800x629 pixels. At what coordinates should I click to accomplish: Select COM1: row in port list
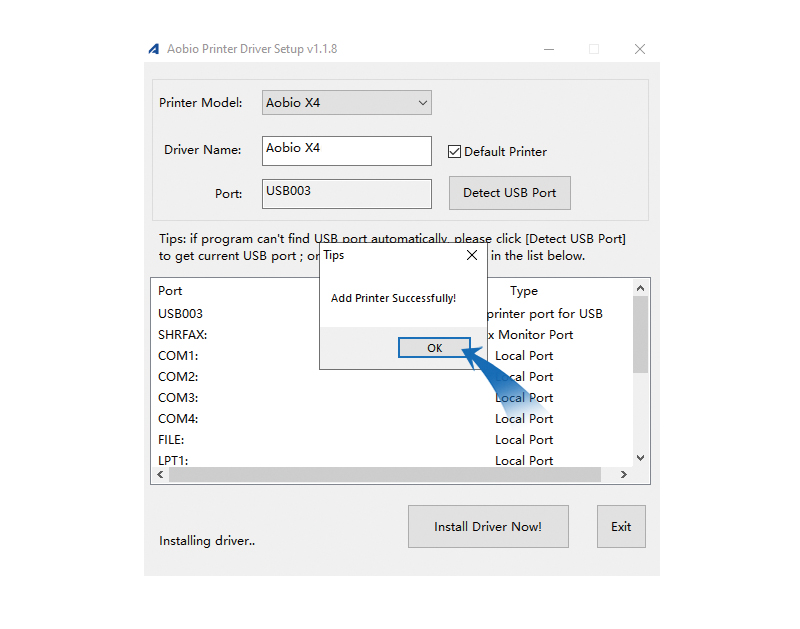392,356
